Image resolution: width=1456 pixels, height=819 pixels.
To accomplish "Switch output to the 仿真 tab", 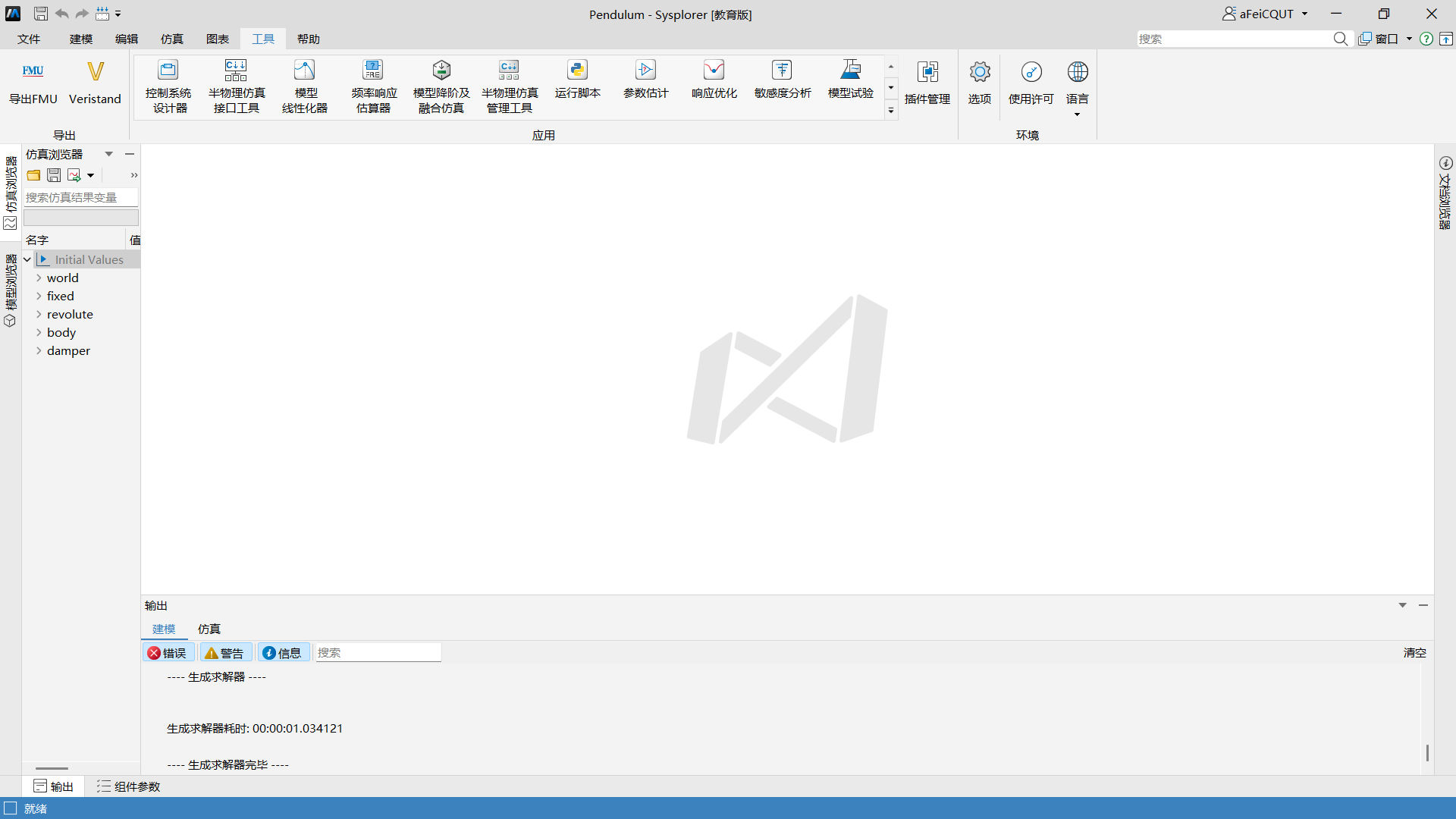I will coord(209,629).
